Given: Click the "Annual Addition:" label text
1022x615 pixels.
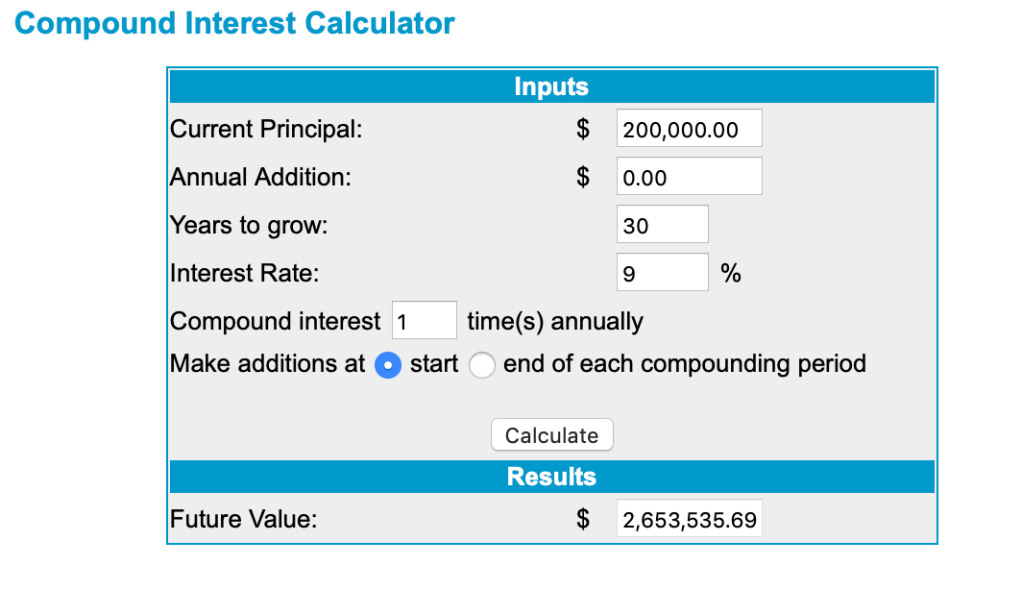Looking at the screenshot, I should pyautogui.click(x=260, y=177).
